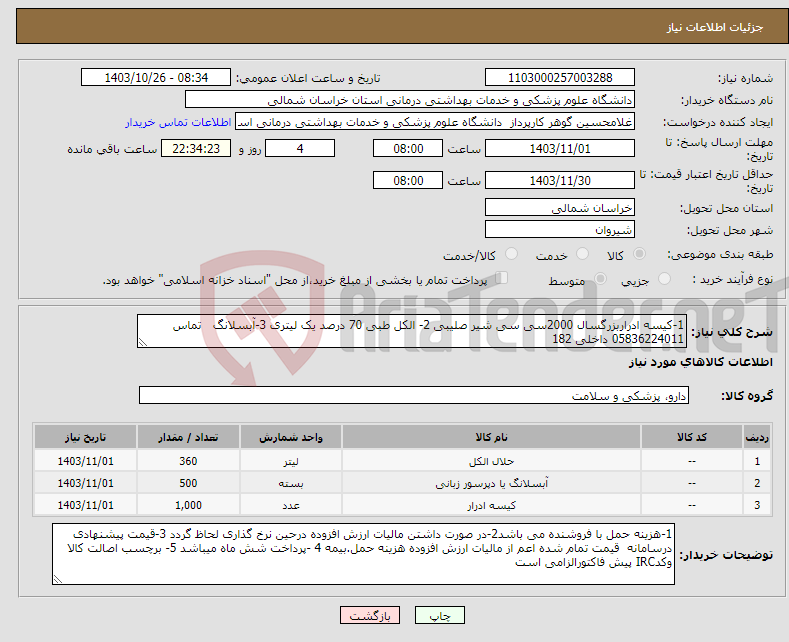Click the شماره نیاز field 1103000257003288
Viewport: 789px width, 642px height.
(x=560, y=78)
